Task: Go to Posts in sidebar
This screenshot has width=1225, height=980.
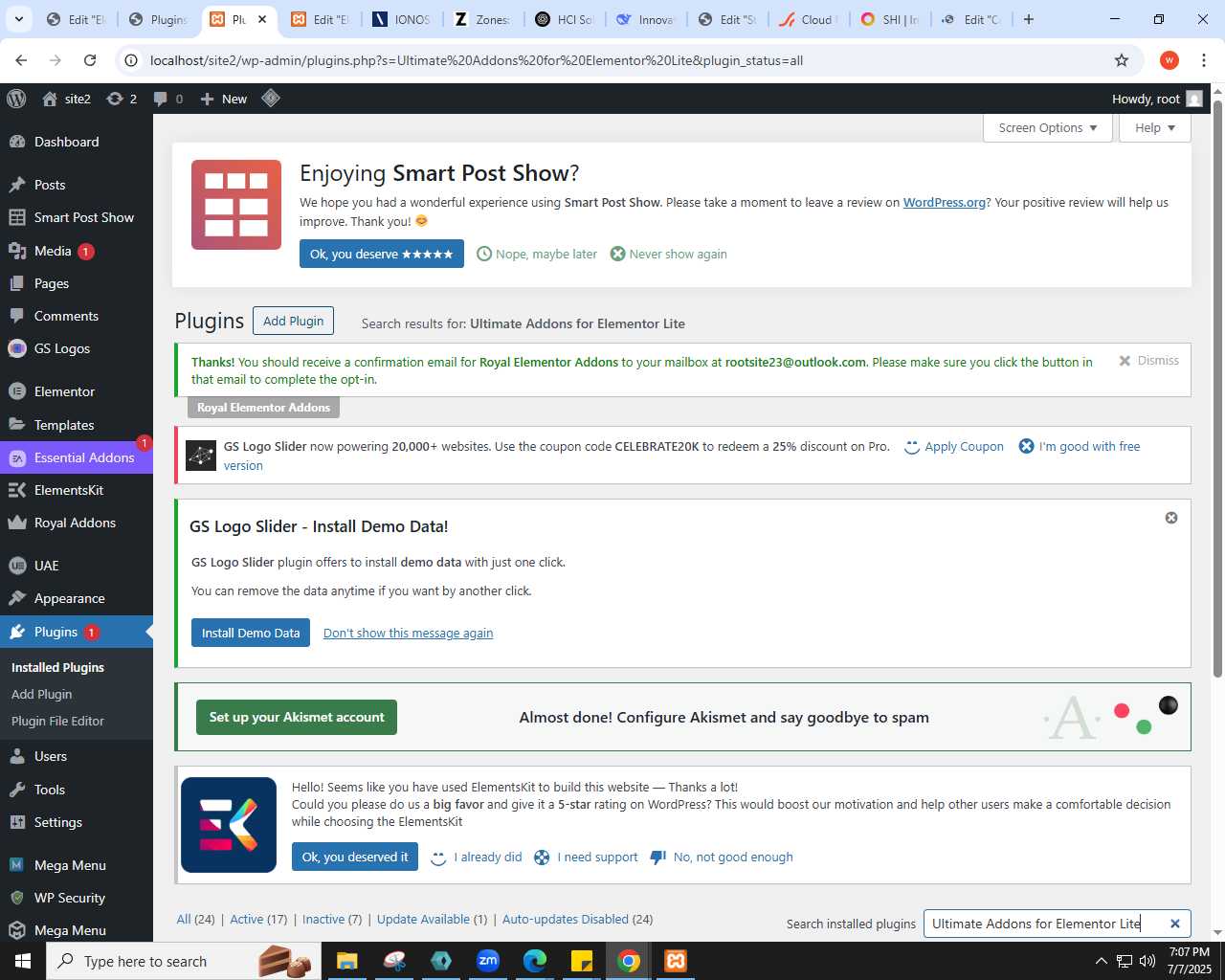Action: point(77,185)
